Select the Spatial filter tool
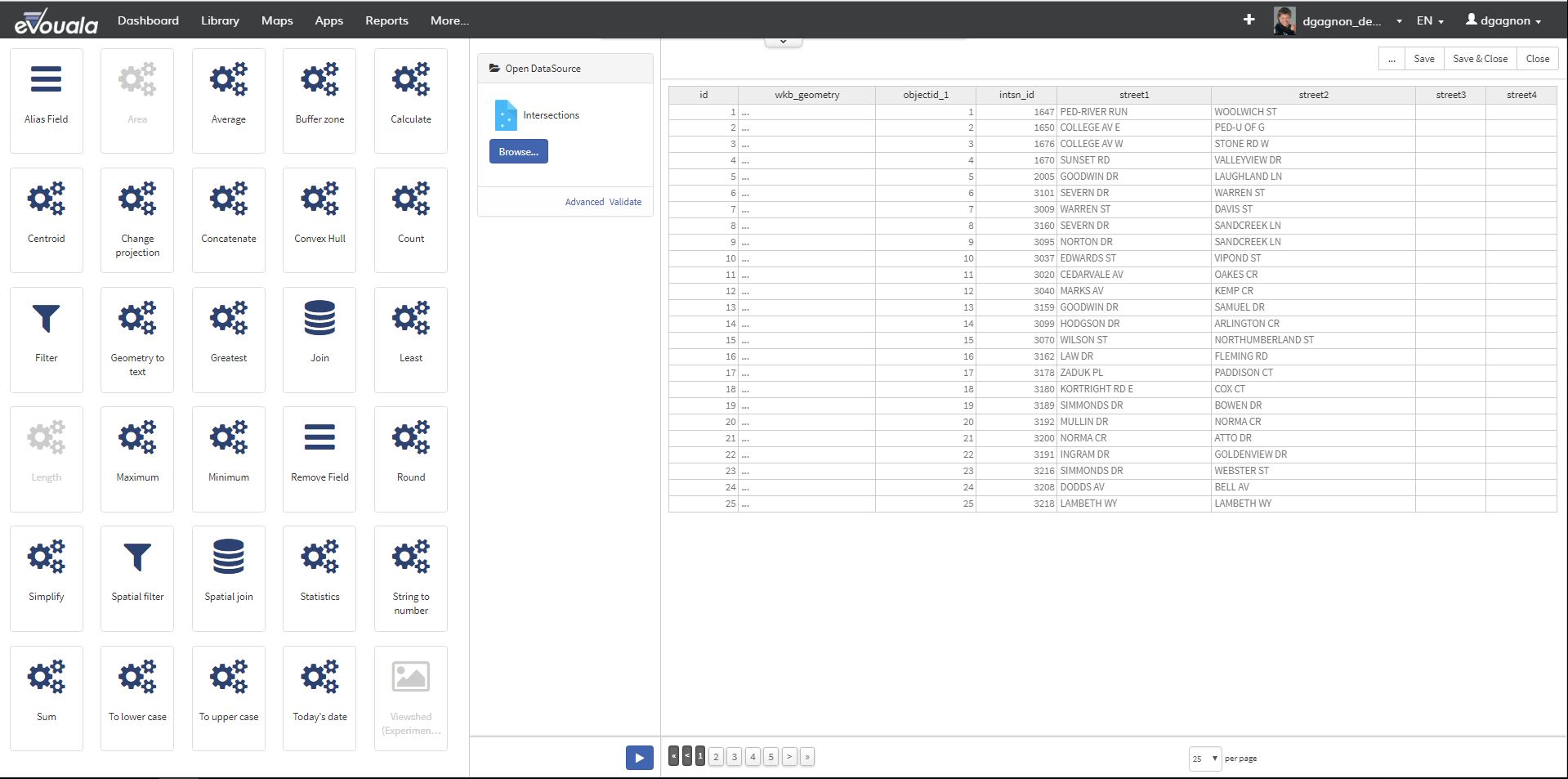The width and height of the screenshot is (1568, 779). (137, 577)
